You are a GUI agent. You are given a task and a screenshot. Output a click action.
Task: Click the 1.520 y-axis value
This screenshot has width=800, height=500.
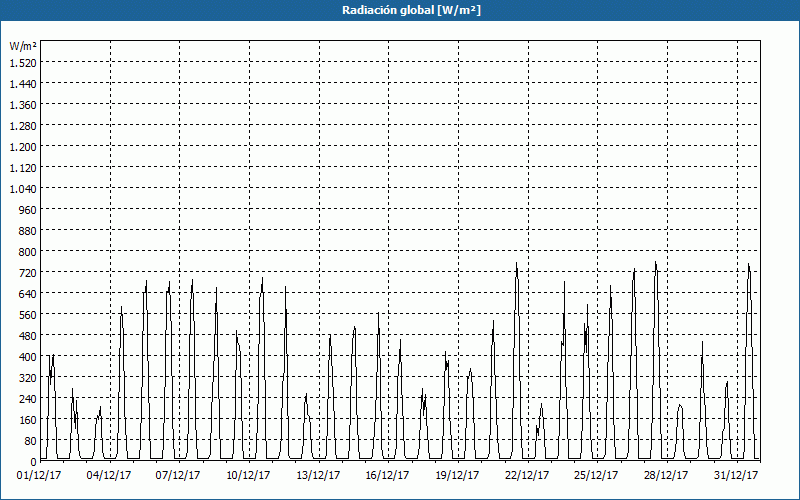(23, 62)
